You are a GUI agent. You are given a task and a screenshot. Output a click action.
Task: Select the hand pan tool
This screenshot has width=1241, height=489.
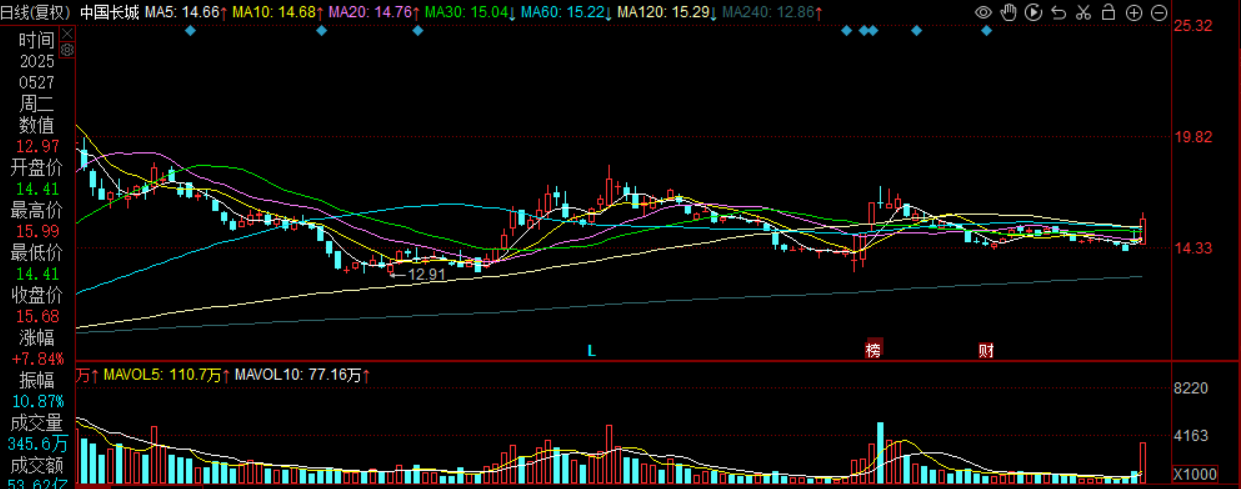pyautogui.click(x=1009, y=13)
